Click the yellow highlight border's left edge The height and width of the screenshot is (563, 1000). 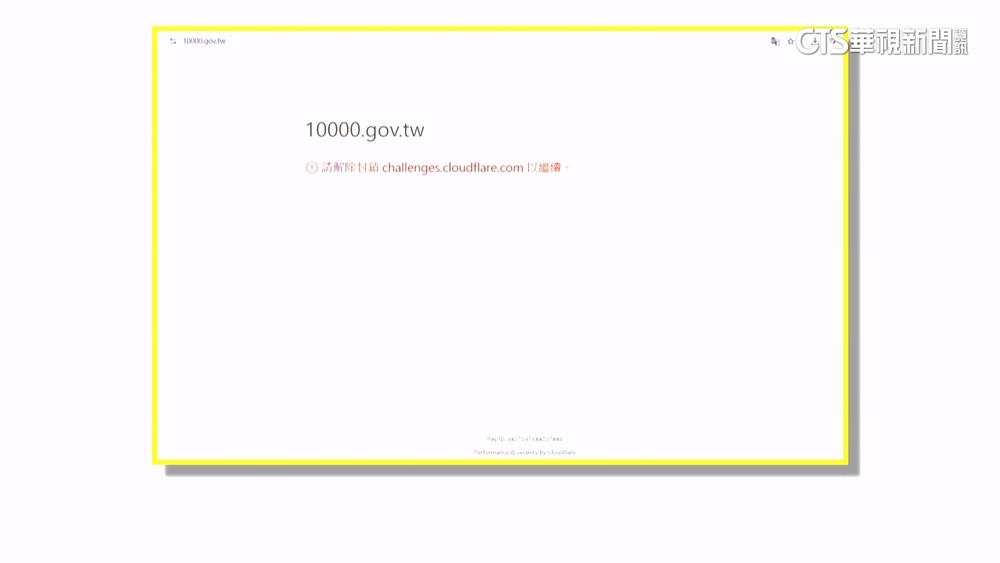[x=155, y=250]
